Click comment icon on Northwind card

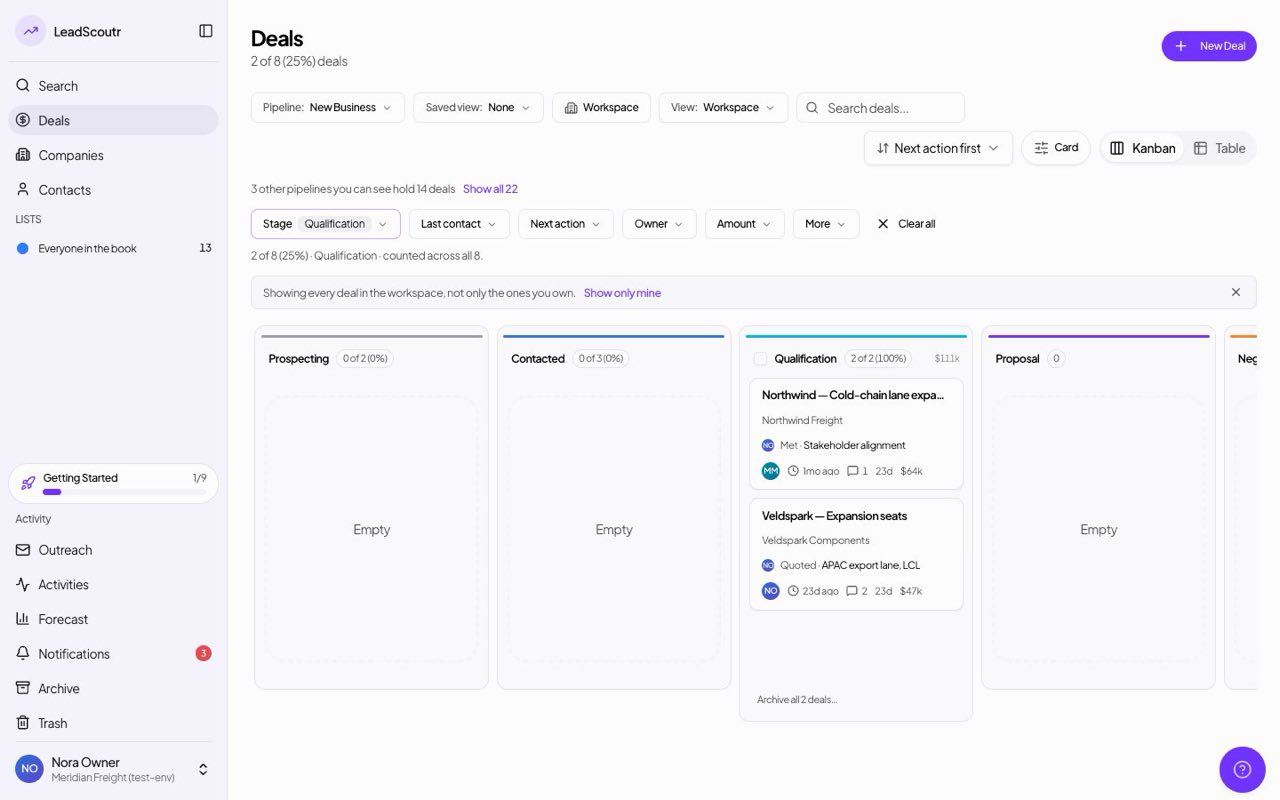[x=852, y=471]
